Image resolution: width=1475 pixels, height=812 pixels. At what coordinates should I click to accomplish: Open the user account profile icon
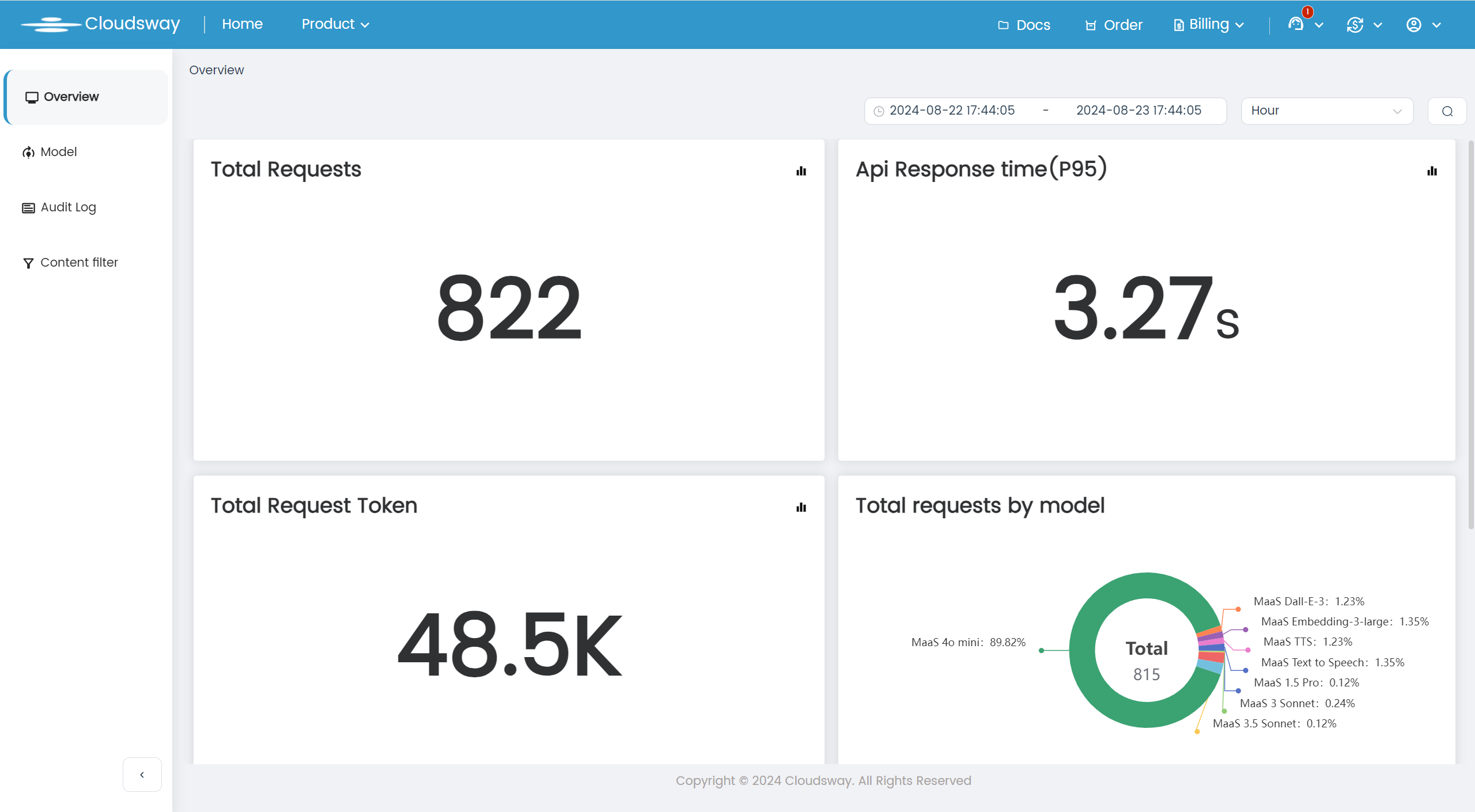(x=1414, y=25)
